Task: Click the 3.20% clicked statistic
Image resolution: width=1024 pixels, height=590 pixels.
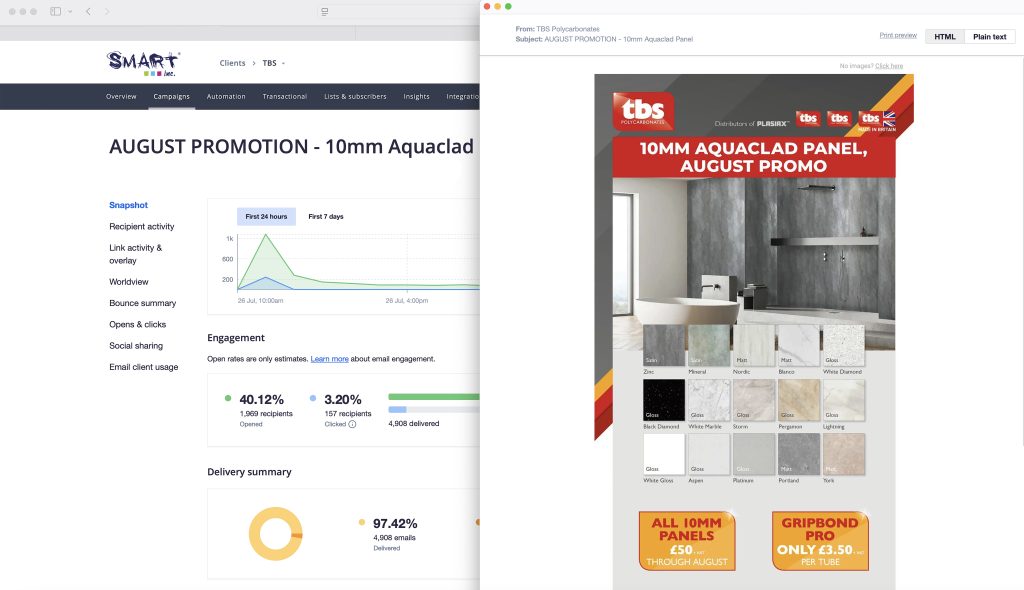Action: coord(343,399)
